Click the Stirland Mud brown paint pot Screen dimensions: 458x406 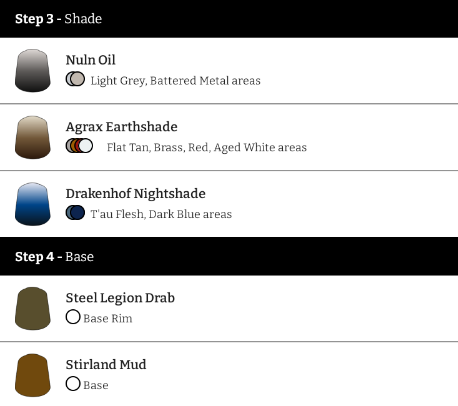click(x=33, y=375)
